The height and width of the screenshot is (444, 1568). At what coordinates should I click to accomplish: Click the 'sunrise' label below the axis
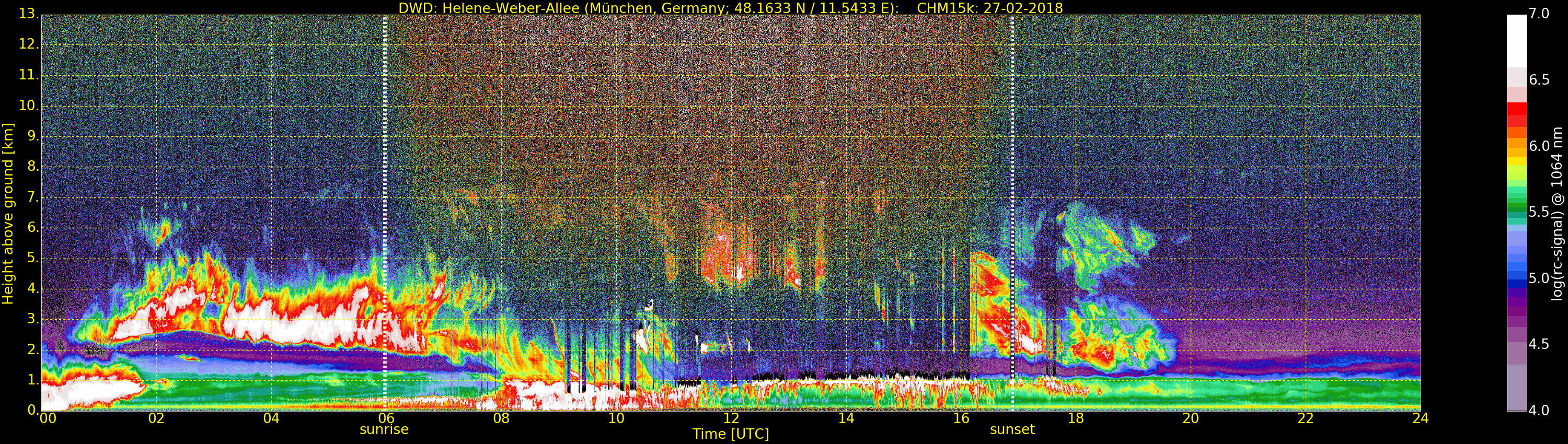384,429
